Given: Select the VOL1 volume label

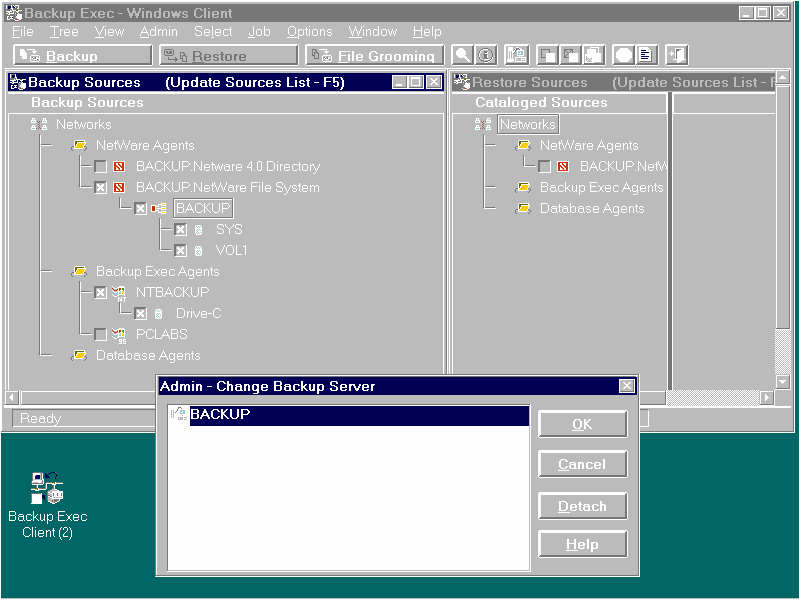Looking at the screenshot, I should 231,251.
